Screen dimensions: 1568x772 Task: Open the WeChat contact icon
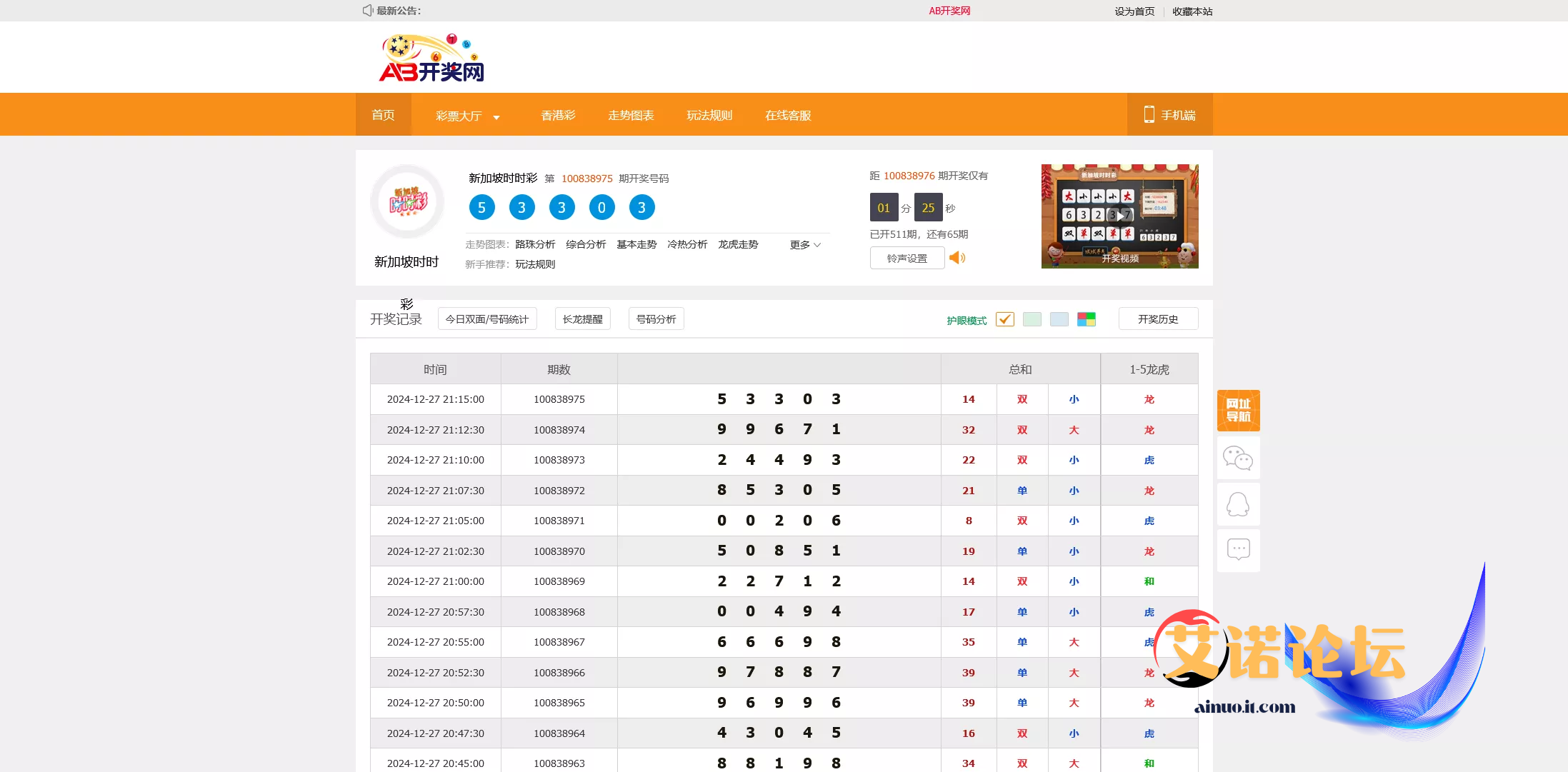[1238, 458]
